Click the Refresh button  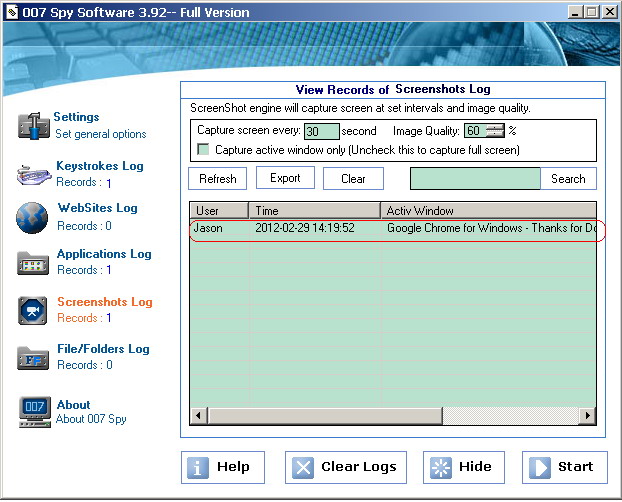217,179
